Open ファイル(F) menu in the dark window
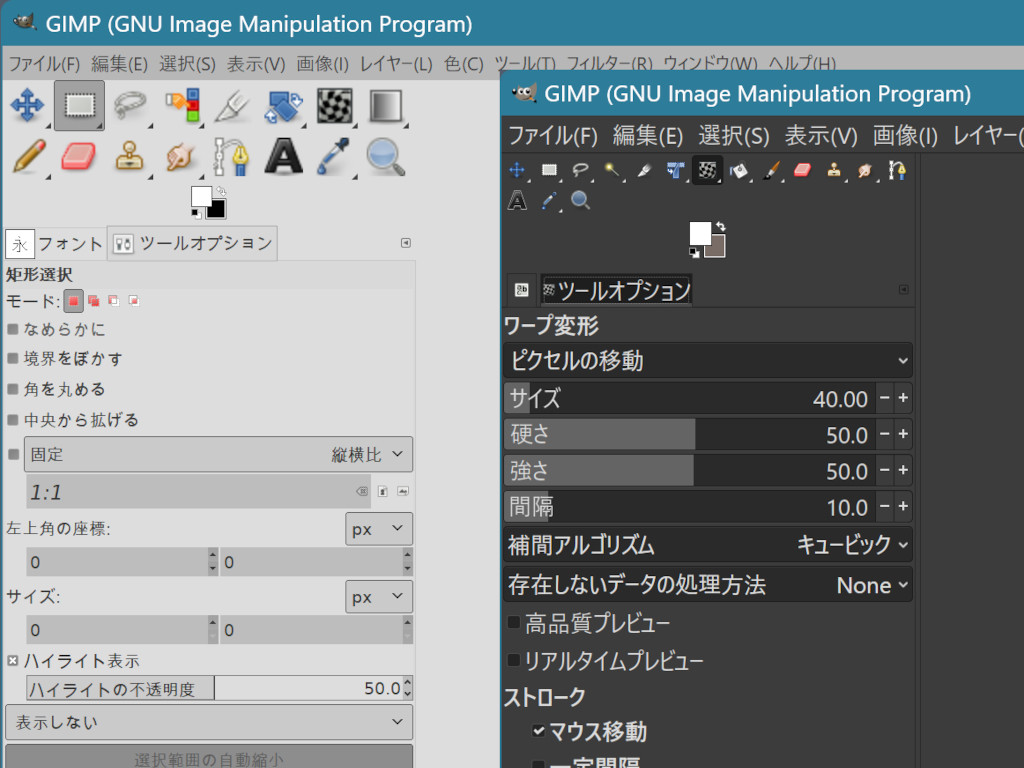This screenshot has width=1024, height=768. (x=552, y=136)
